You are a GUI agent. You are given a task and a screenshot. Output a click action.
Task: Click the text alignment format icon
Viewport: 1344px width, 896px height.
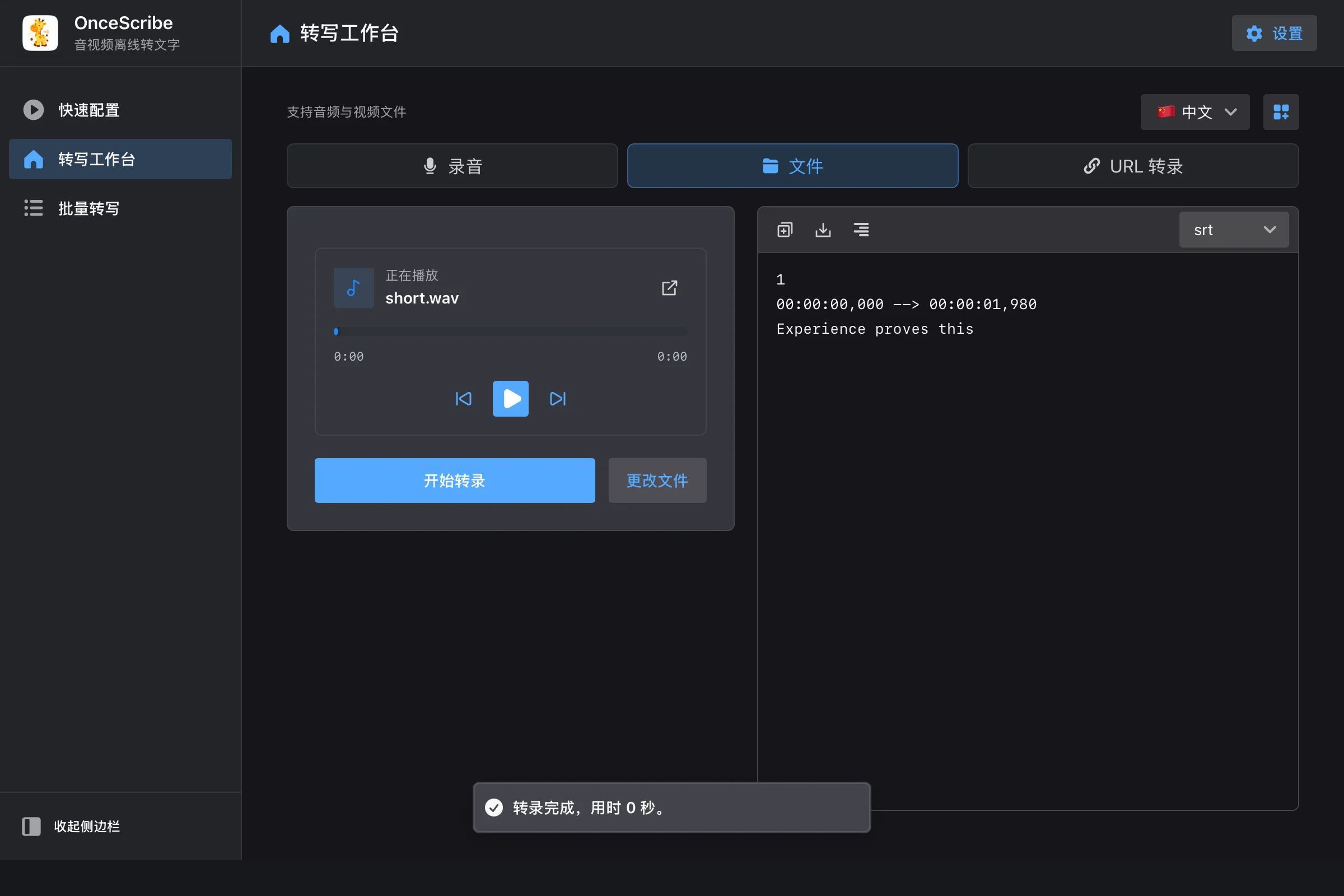[x=861, y=230]
